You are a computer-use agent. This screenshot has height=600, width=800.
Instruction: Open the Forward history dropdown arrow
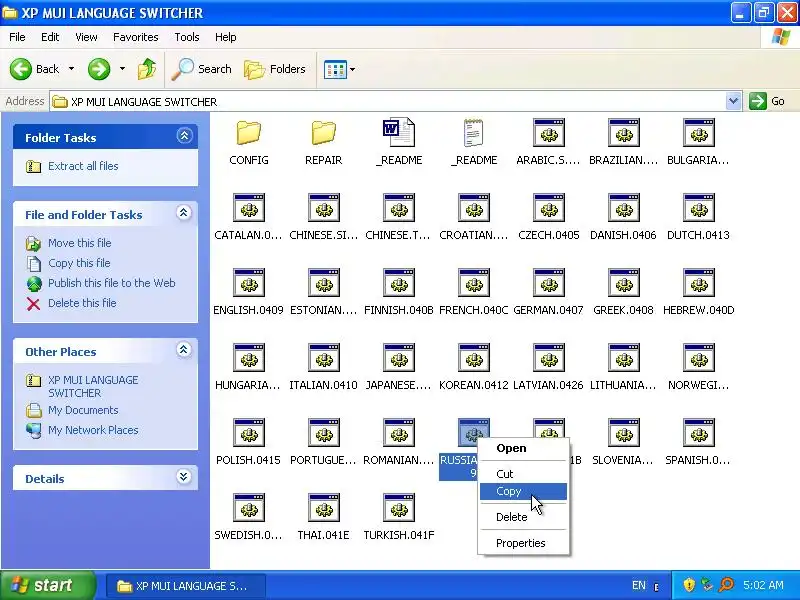tap(122, 69)
